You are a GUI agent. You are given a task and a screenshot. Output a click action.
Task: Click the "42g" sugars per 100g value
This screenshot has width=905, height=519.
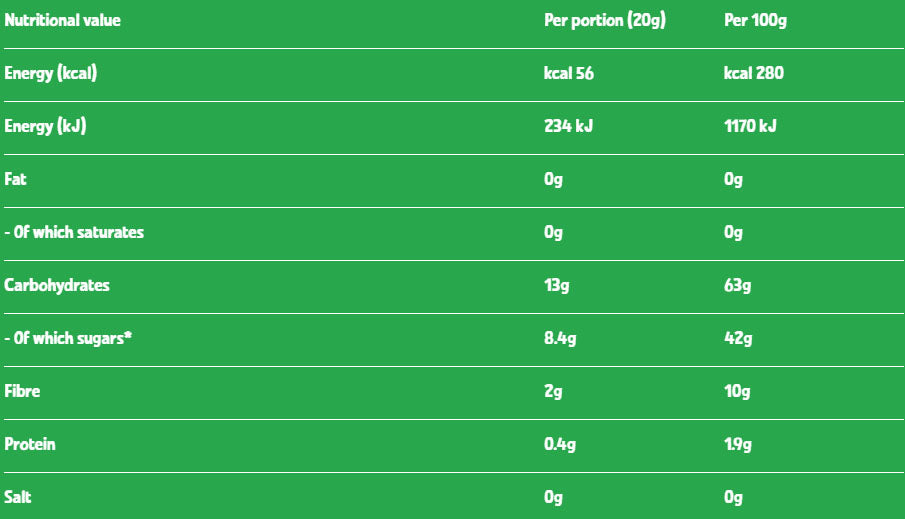[737, 338]
